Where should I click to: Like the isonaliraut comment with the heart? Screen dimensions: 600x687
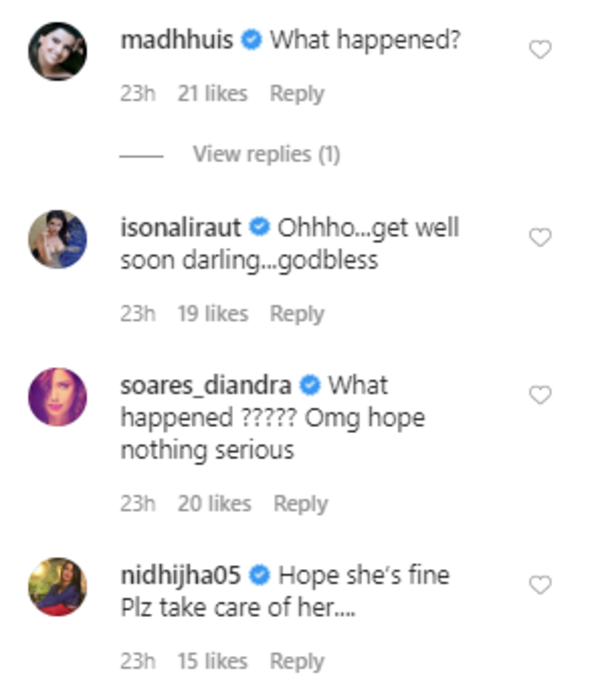[539, 238]
